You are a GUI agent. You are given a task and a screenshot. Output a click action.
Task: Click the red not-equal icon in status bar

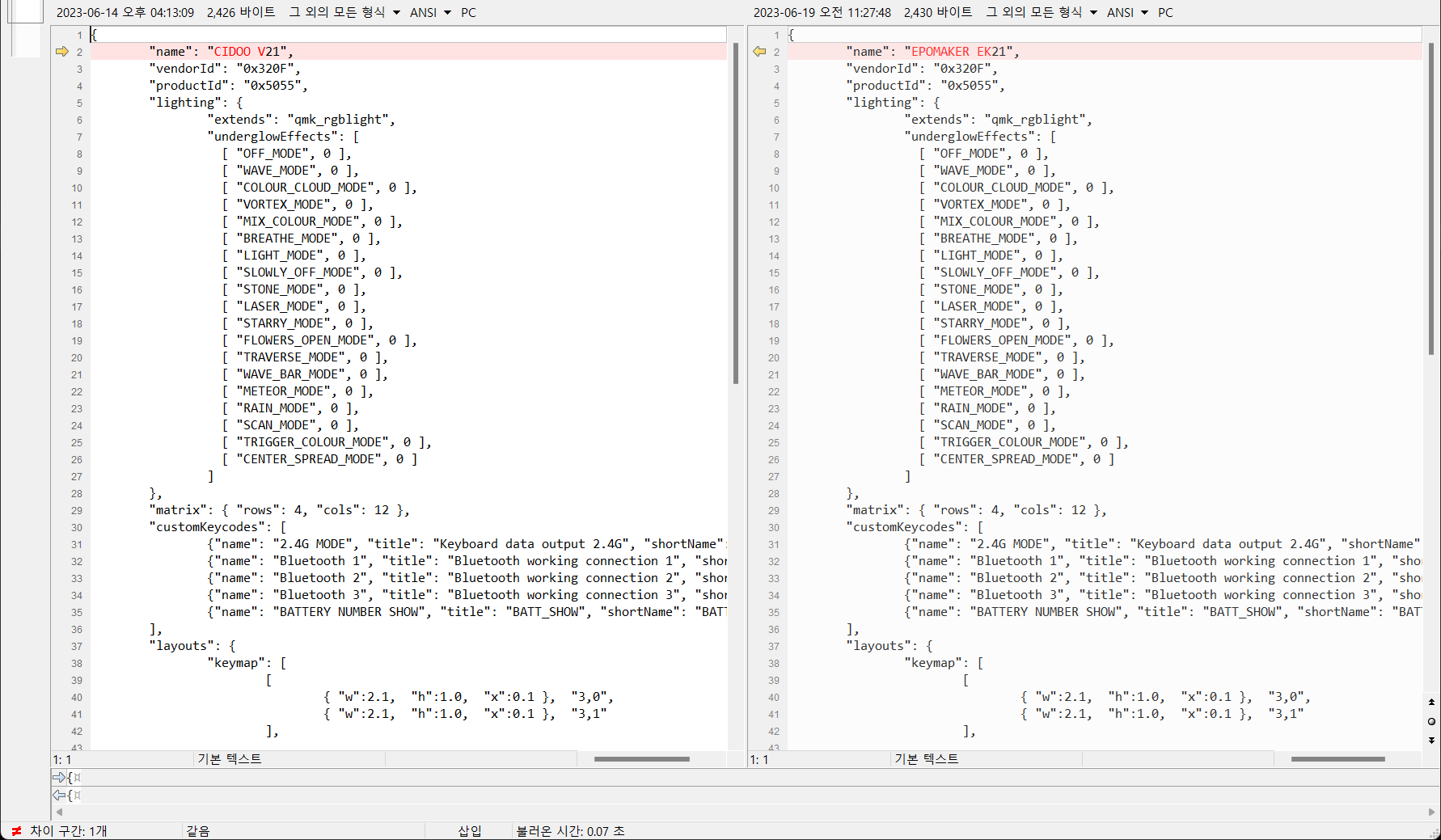16,831
